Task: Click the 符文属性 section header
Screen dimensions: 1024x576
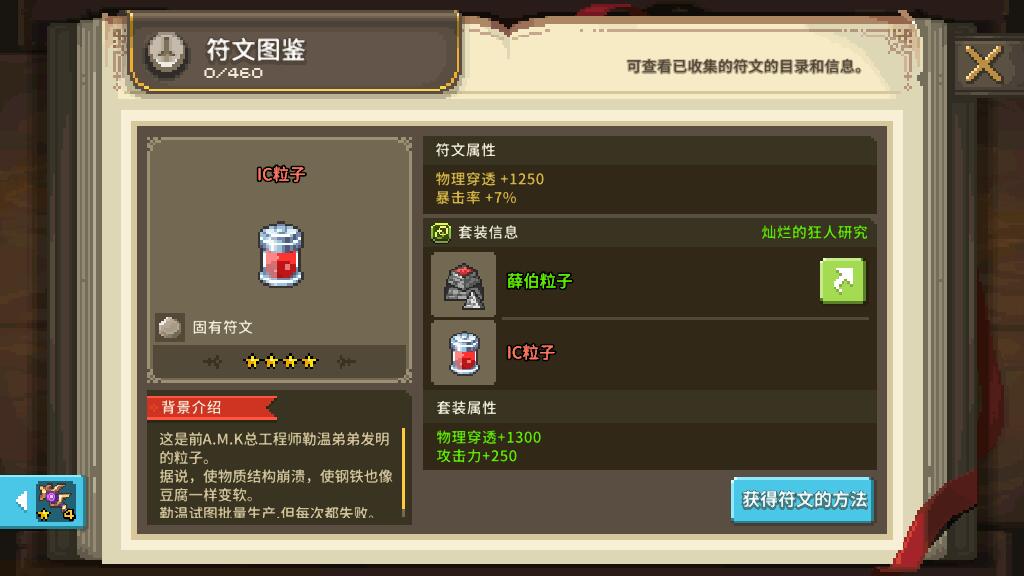Action: tap(466, 150)
